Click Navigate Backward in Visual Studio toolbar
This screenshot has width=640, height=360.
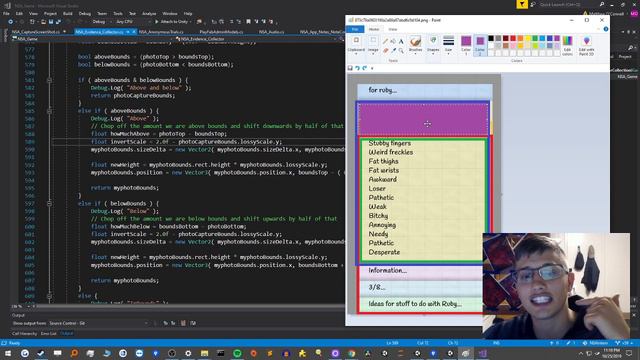(x=11, y=22)
